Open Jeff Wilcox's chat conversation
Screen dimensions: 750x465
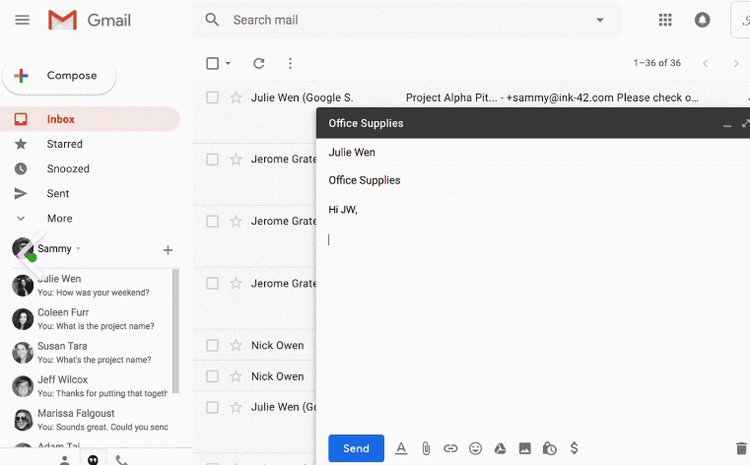91,386
